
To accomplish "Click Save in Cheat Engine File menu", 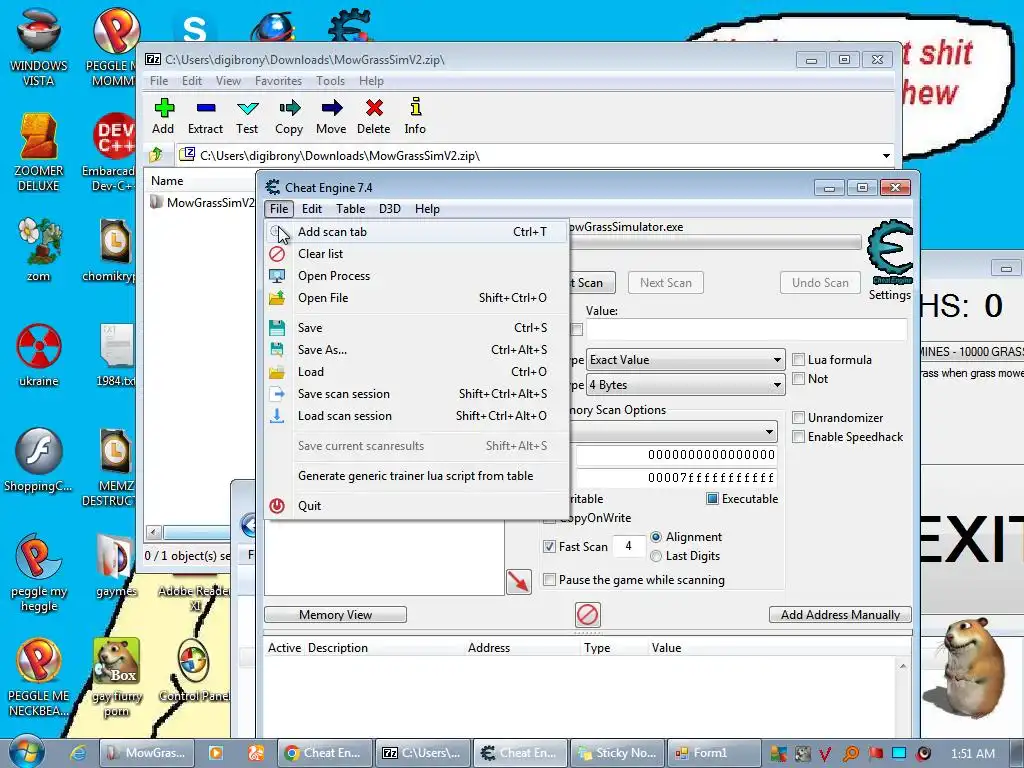I will pyautogui.click(x=416, y=328).
